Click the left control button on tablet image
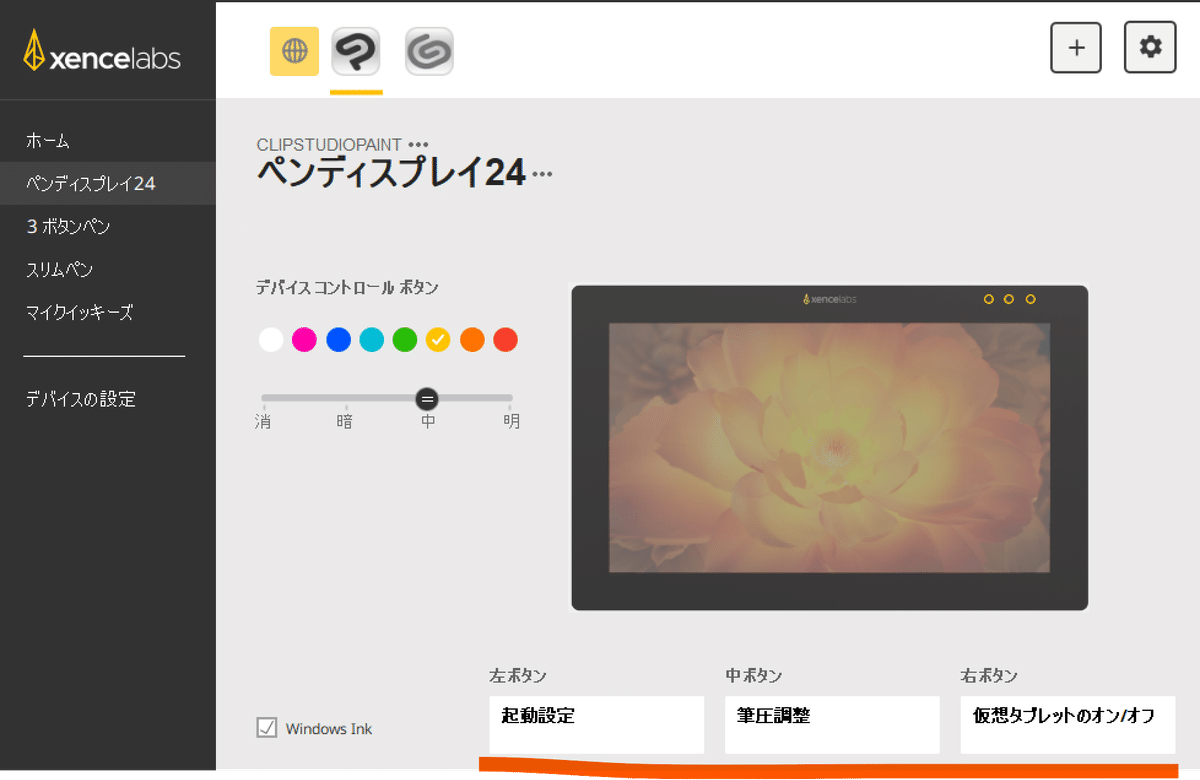1200x780 pixels. click(988, 299)
